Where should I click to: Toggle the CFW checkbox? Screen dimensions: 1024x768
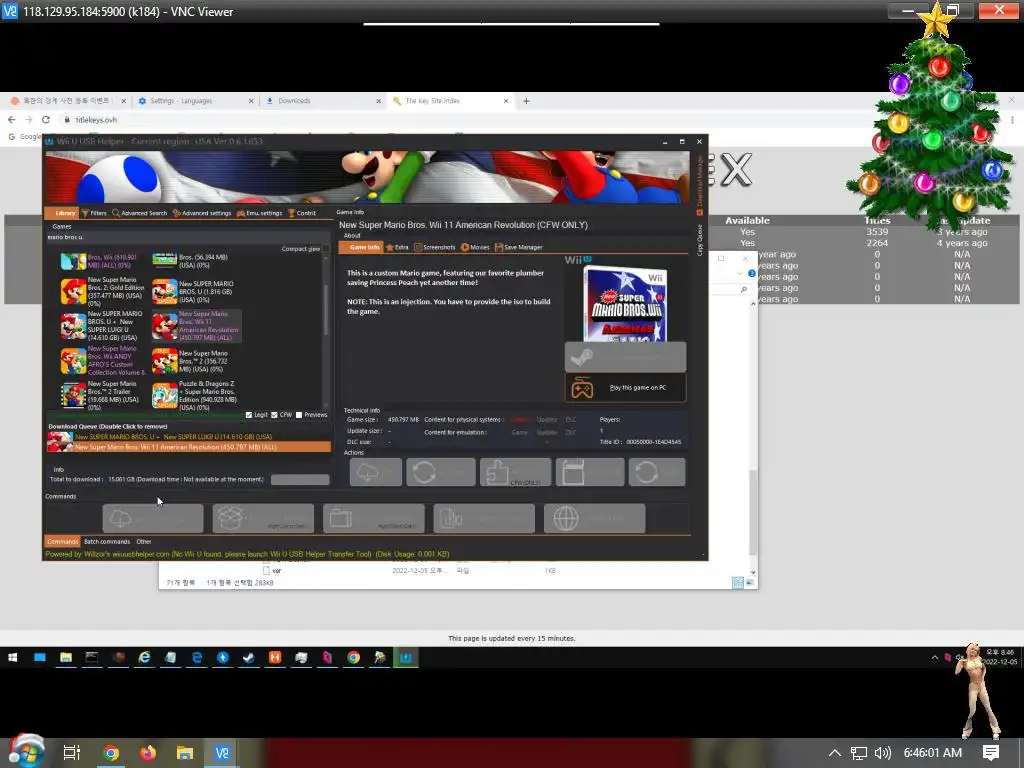[x=274, y=415]
